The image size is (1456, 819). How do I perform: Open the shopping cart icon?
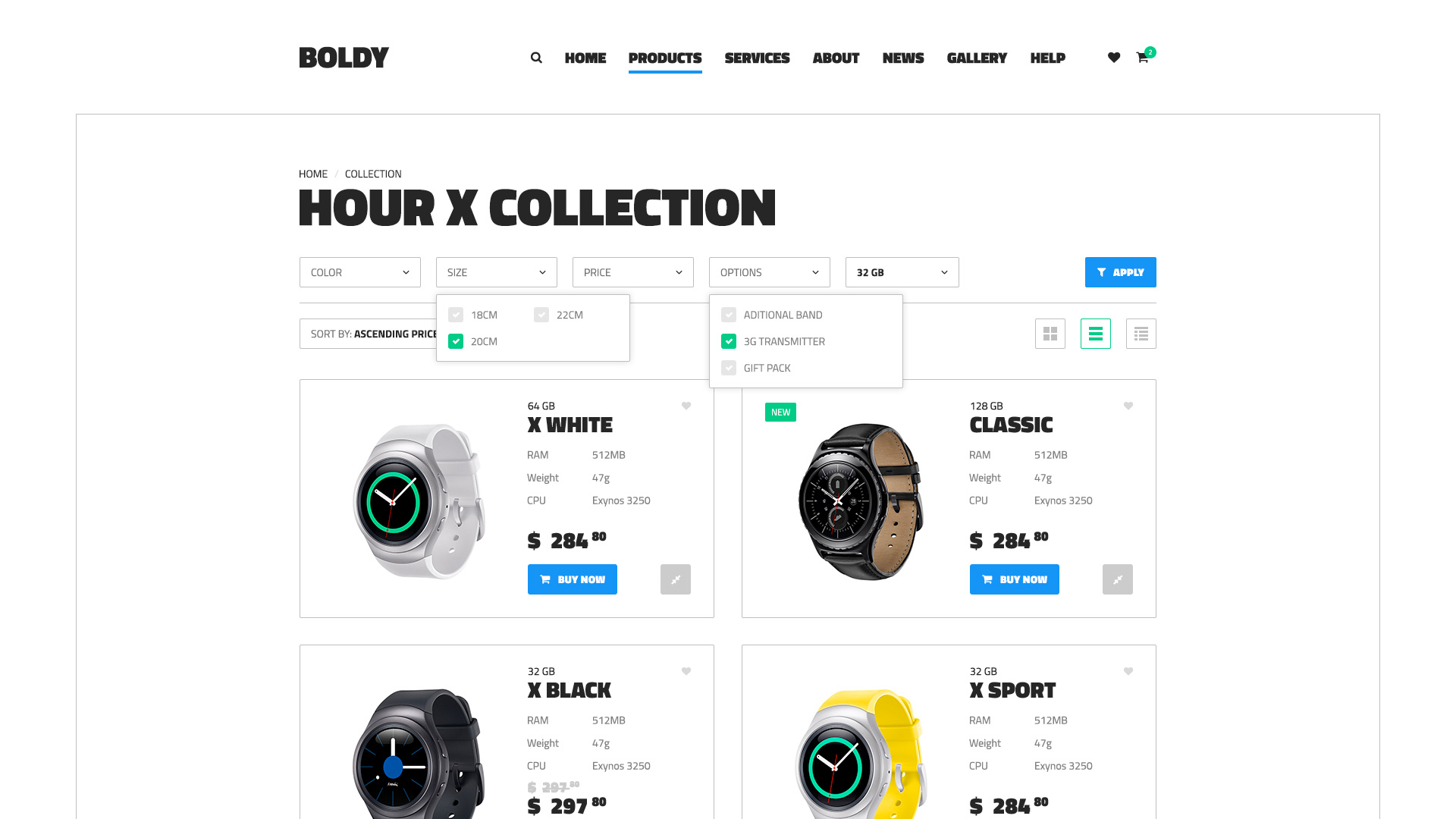pos(1143,58)
